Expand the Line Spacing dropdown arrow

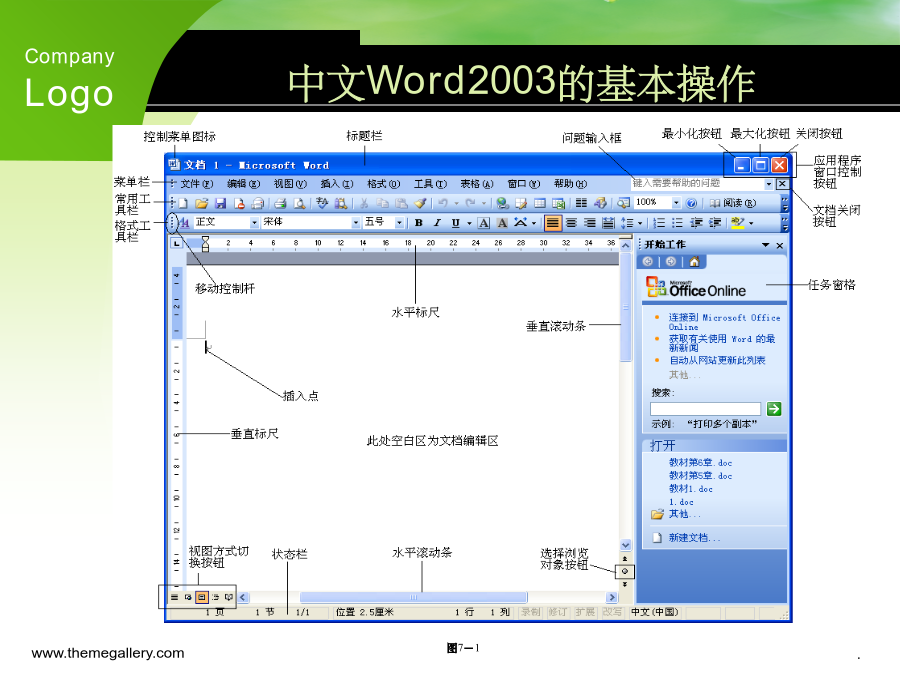(x=640, y=223)
